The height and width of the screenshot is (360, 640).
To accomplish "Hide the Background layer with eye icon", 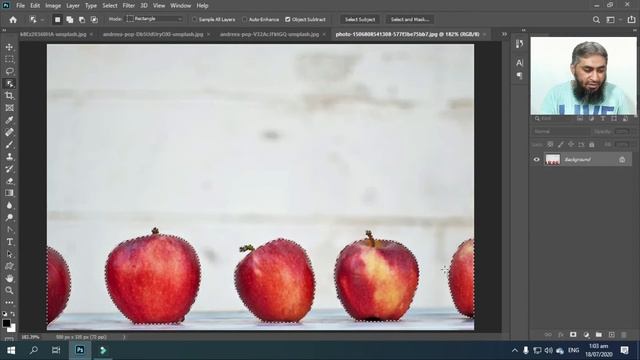I will [x=536, y=160].
